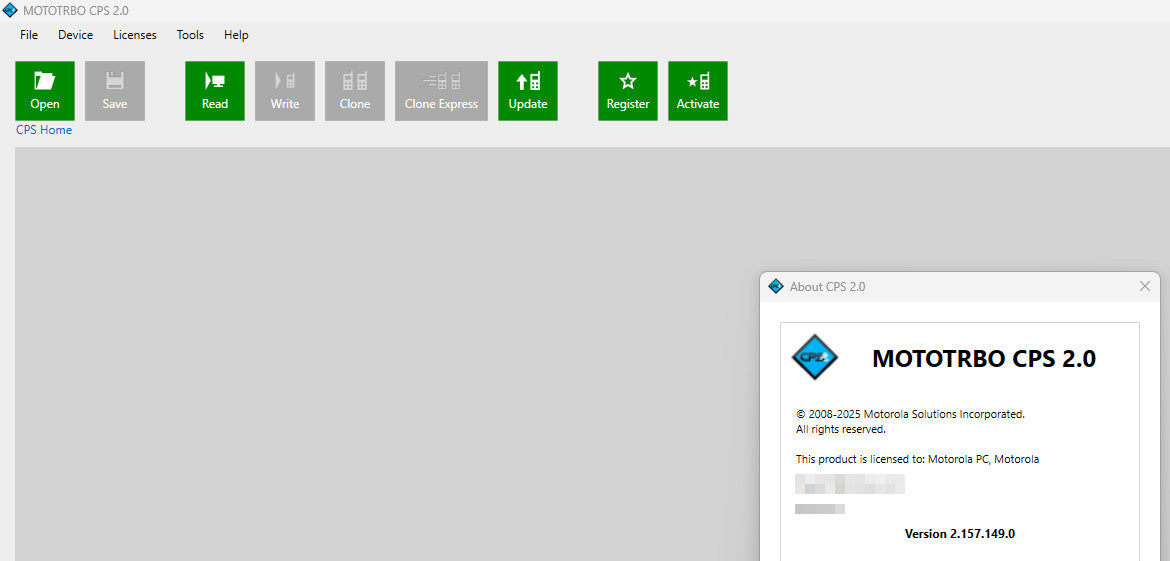Click the About CPS 2.0 dialog title icon

(776, 287)
